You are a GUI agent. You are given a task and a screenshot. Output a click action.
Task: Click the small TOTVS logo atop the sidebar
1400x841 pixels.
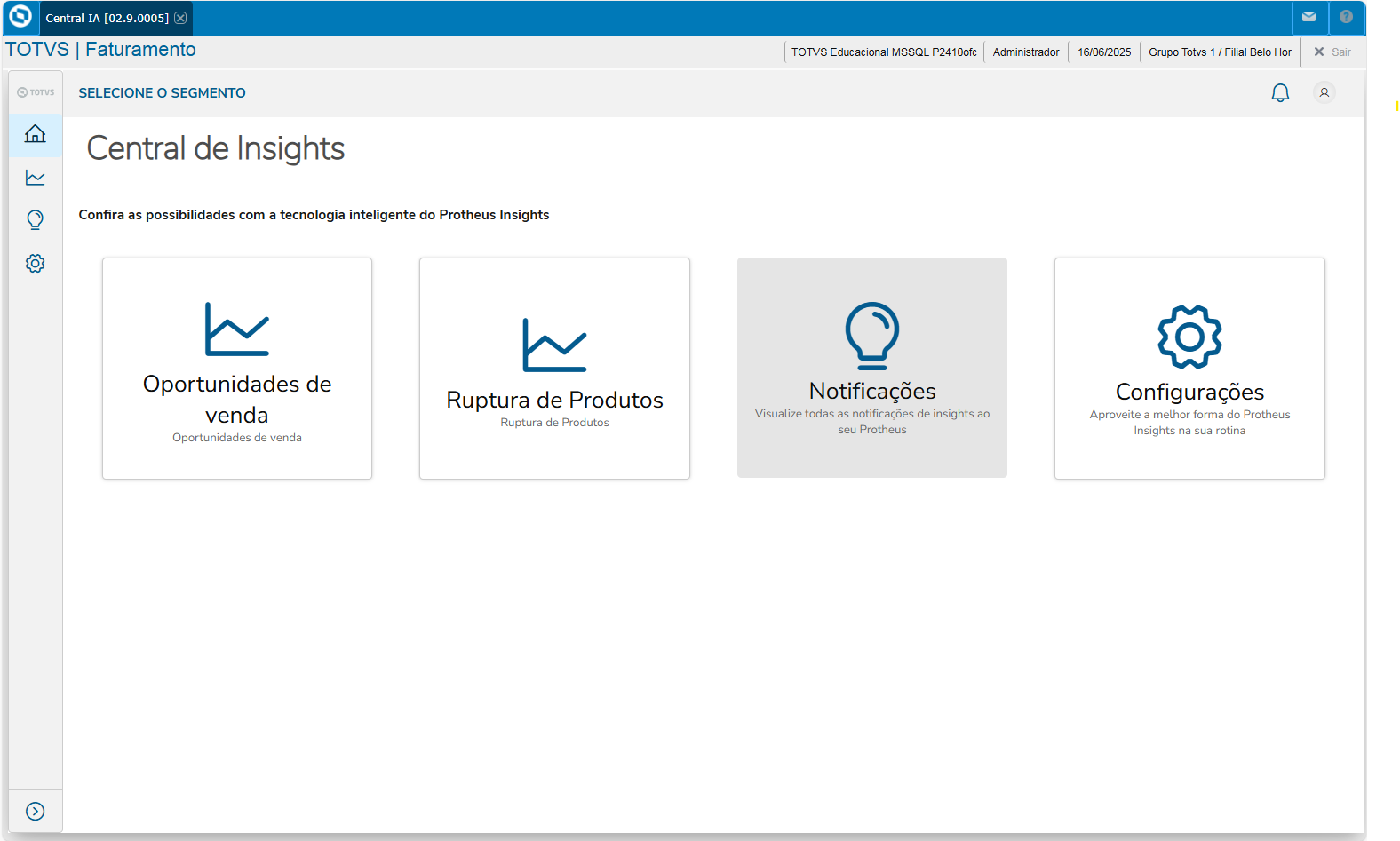point(36,92)
